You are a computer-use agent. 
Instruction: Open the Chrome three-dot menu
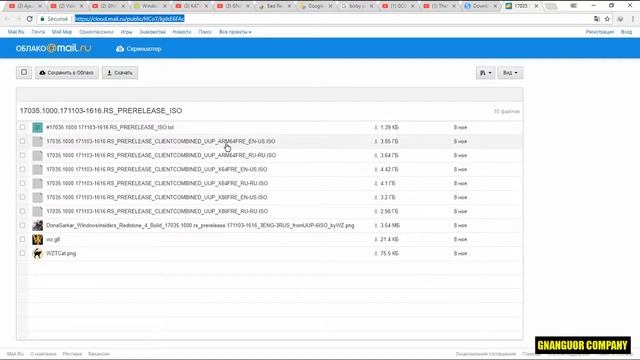pos(633,19)
